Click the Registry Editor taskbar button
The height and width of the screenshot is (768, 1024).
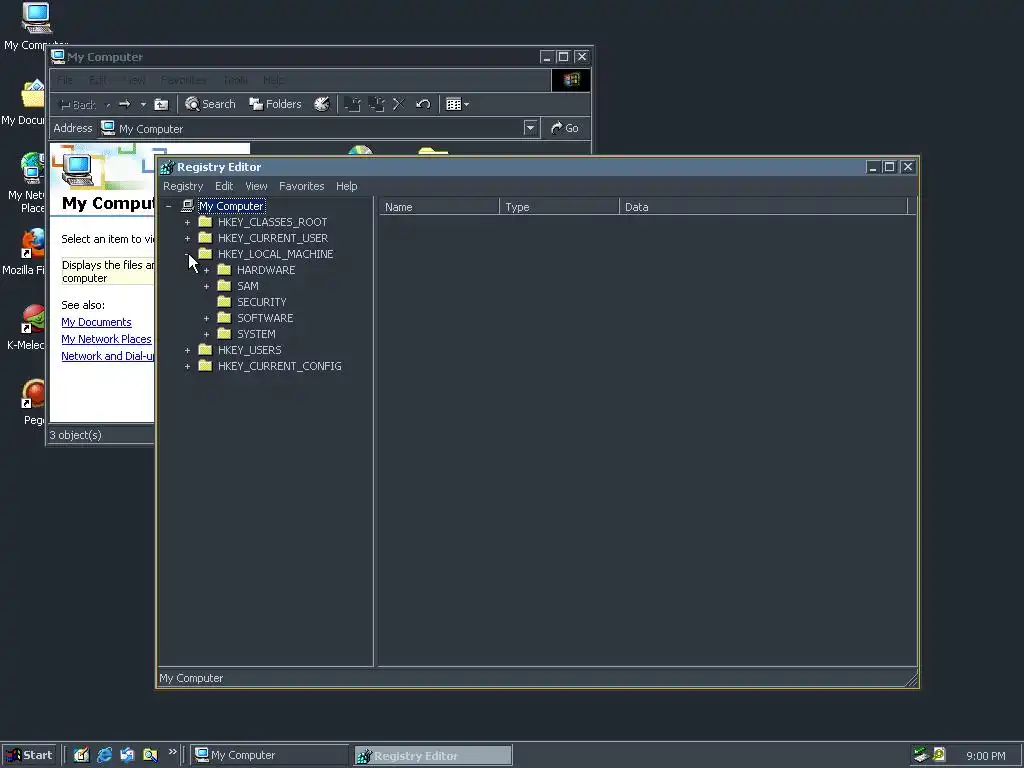coord(433,756)
